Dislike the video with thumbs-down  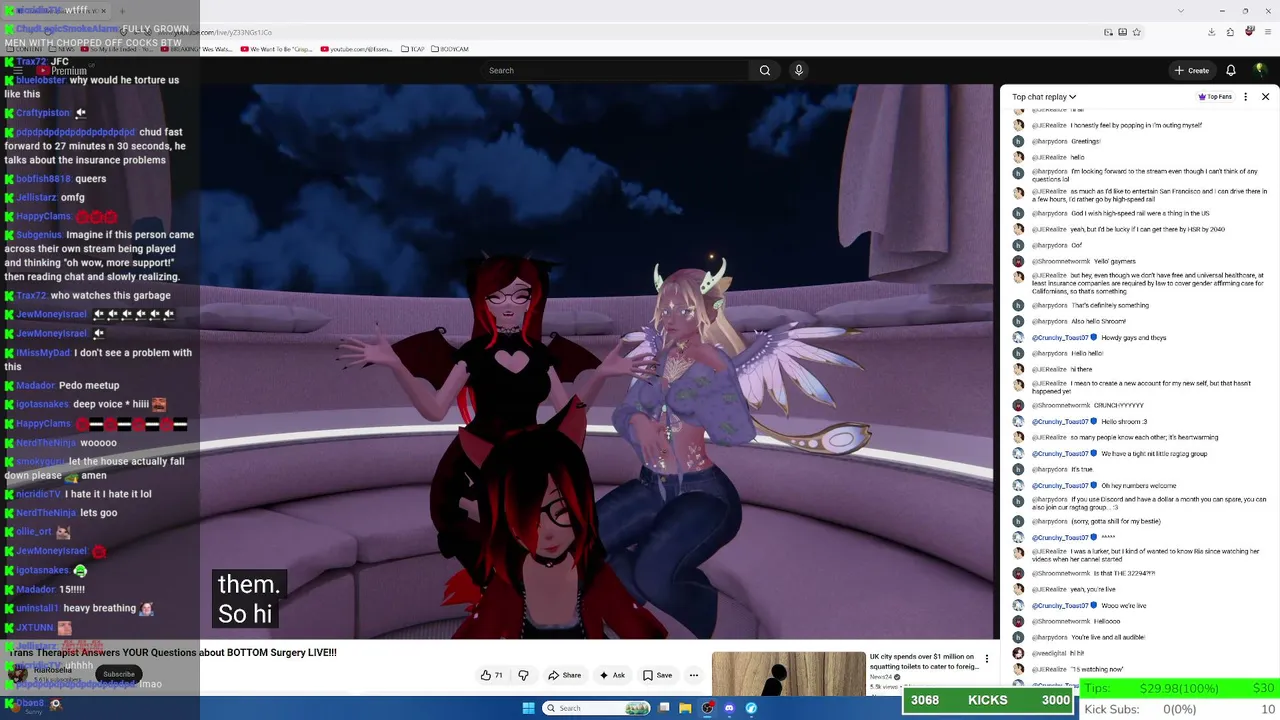point(523,675)
